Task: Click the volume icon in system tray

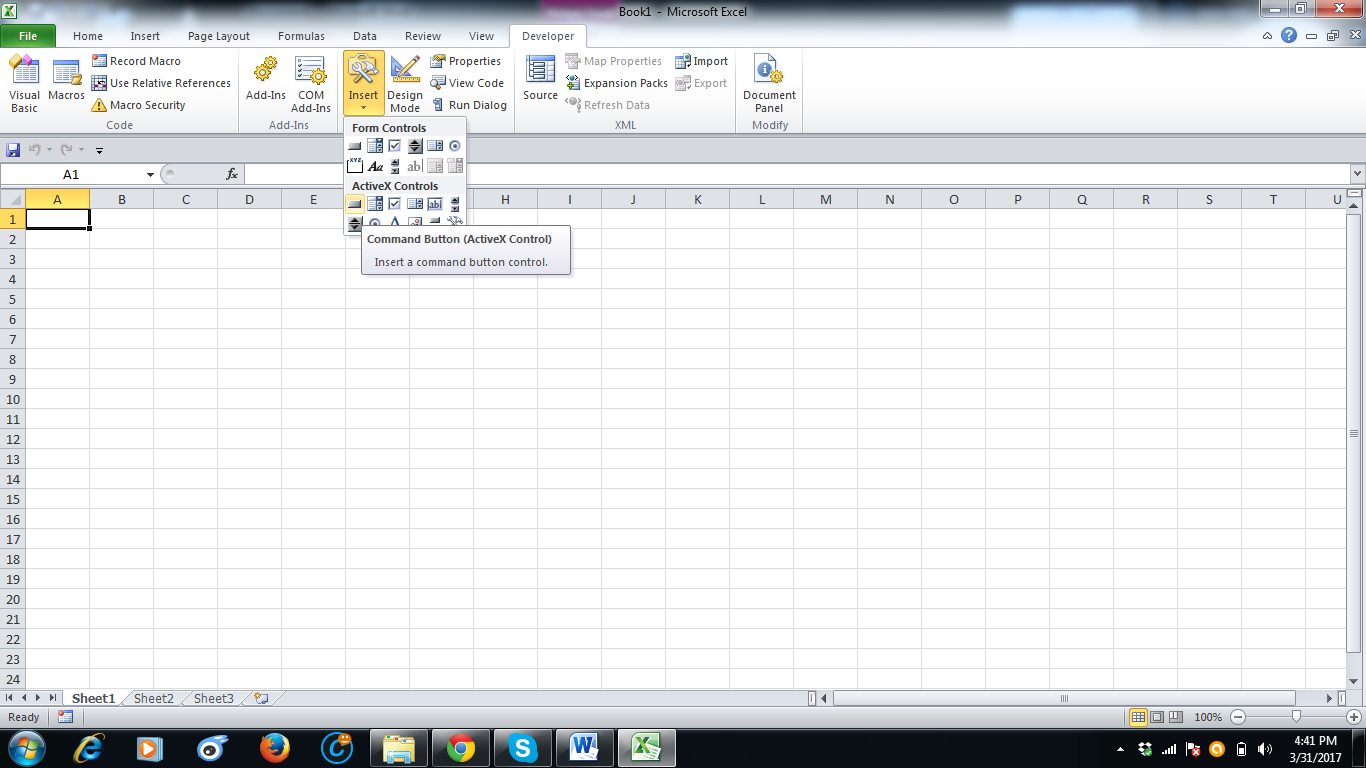Action: tap(1265, 748)
